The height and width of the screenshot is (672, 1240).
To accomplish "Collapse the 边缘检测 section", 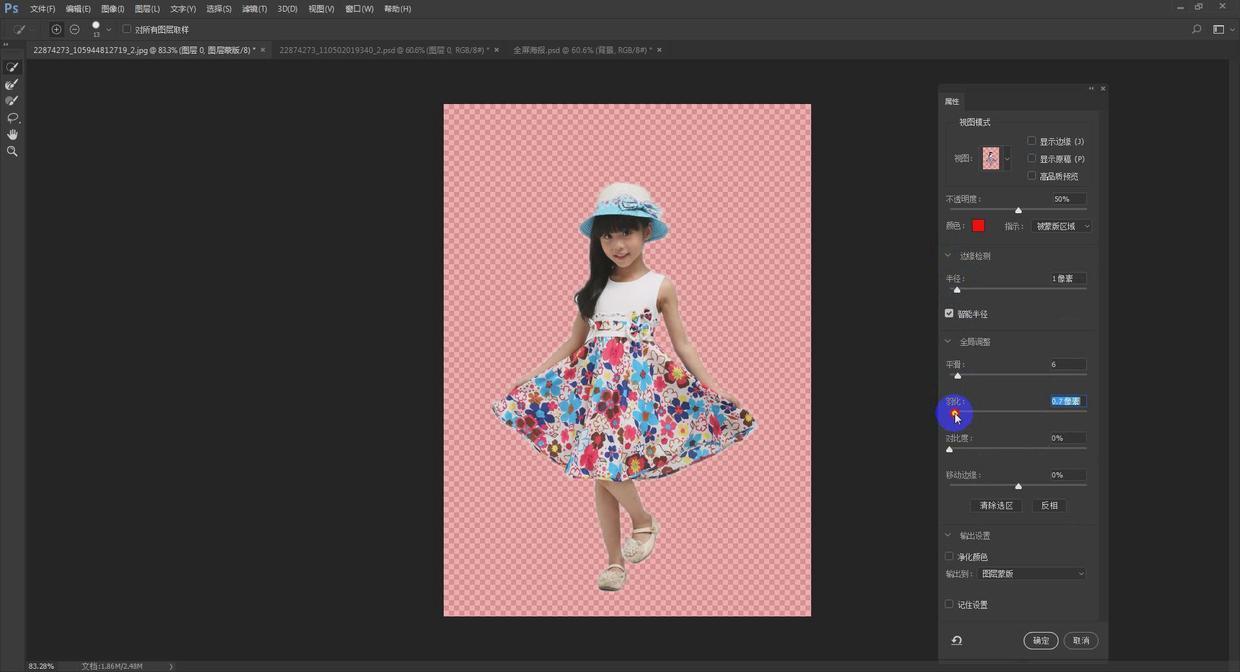I will pyautogui.click(x=949, y=256).
